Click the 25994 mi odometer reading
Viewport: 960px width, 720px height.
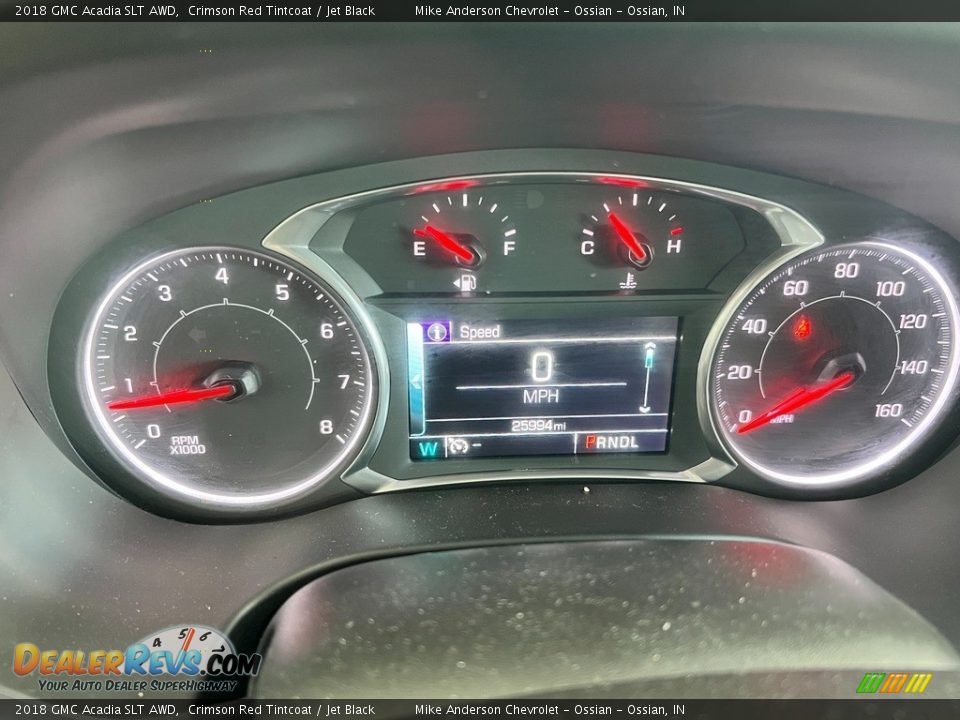[x=538, y=425]
